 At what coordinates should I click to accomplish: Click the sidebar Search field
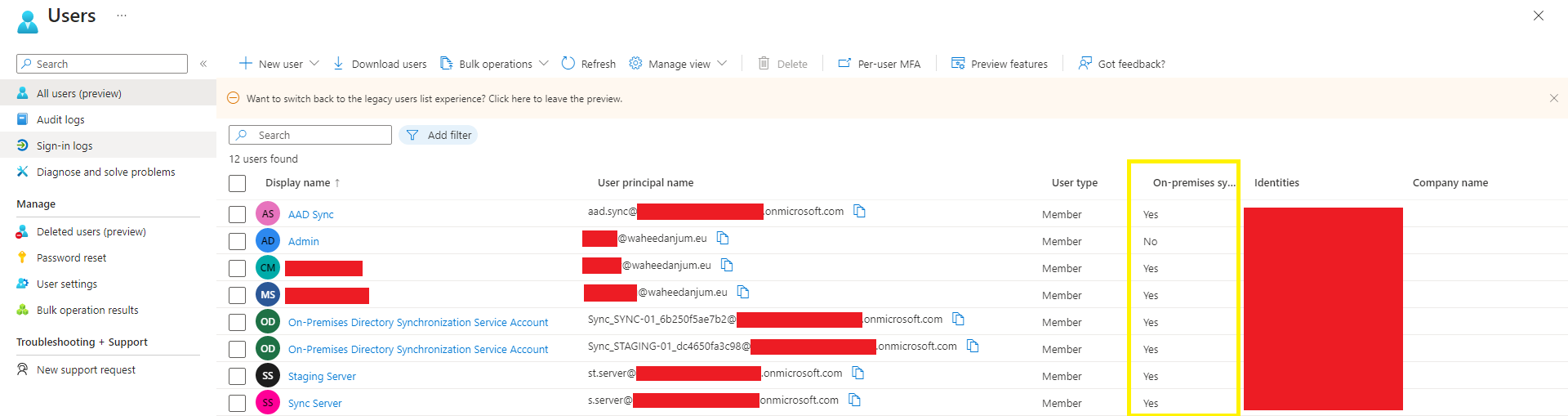pos(102,64)
